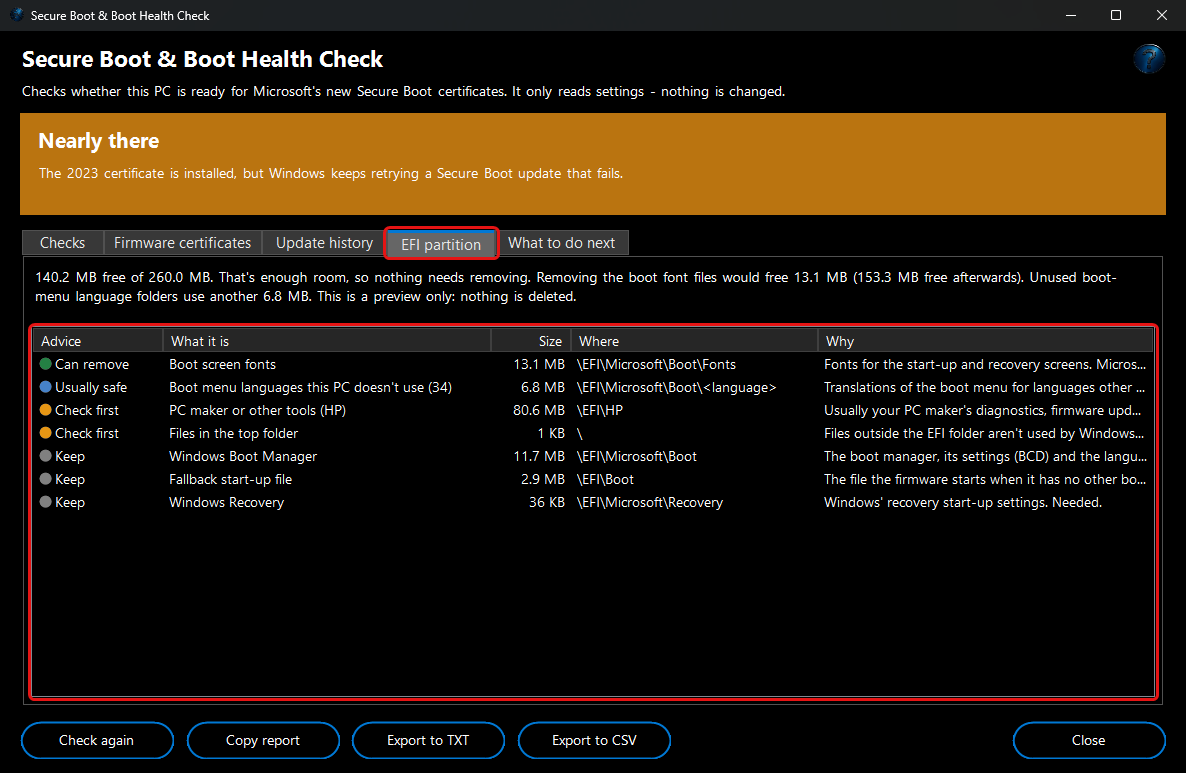
Task: Click the 1 KB size cell
Action: (551, 433)
